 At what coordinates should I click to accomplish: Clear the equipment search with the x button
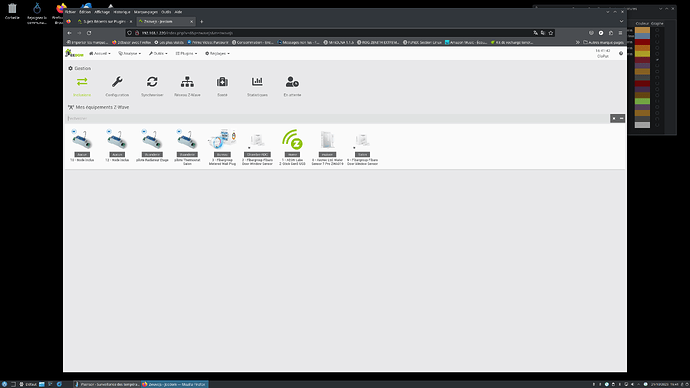click(x=614, y=118)
